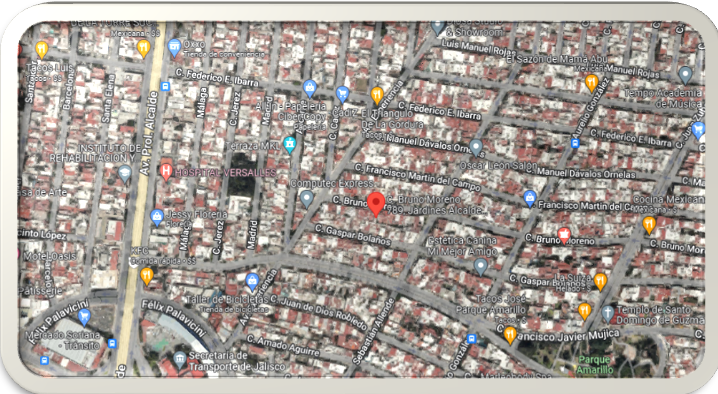Click the KFC restaurant marker icon
The image size is (718, 394).
(x=147, y=276)
